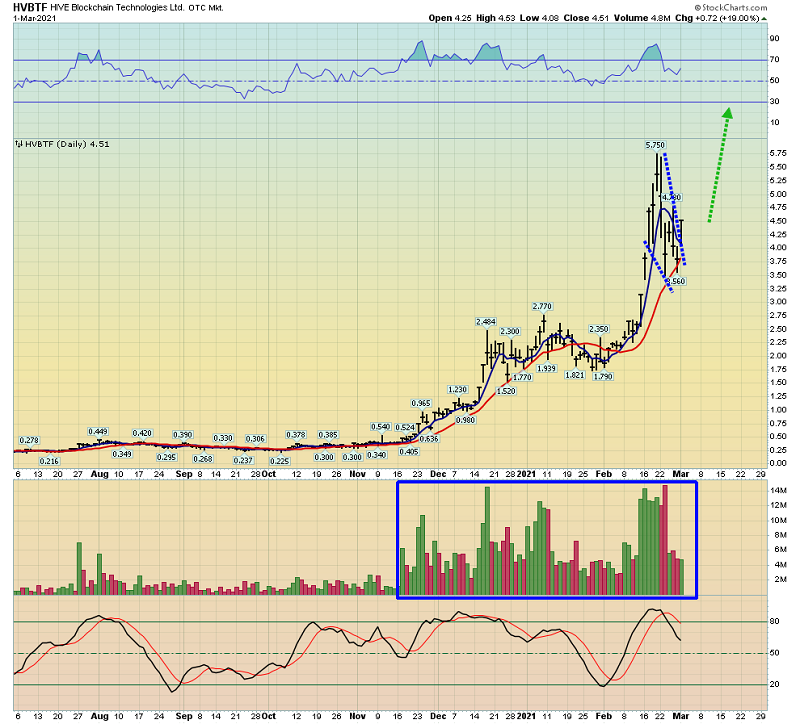This screenshot has width=800, height=724.
Task: Click the OTC Mkt. exchange label
Action: coord(206,8)
